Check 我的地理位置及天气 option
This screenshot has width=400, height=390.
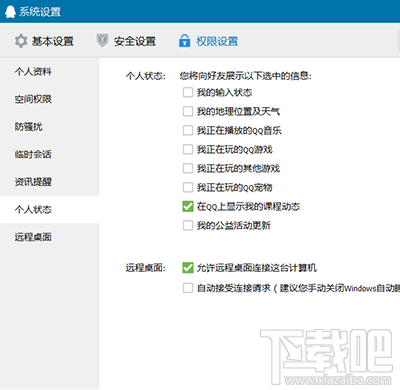point(188,111)
